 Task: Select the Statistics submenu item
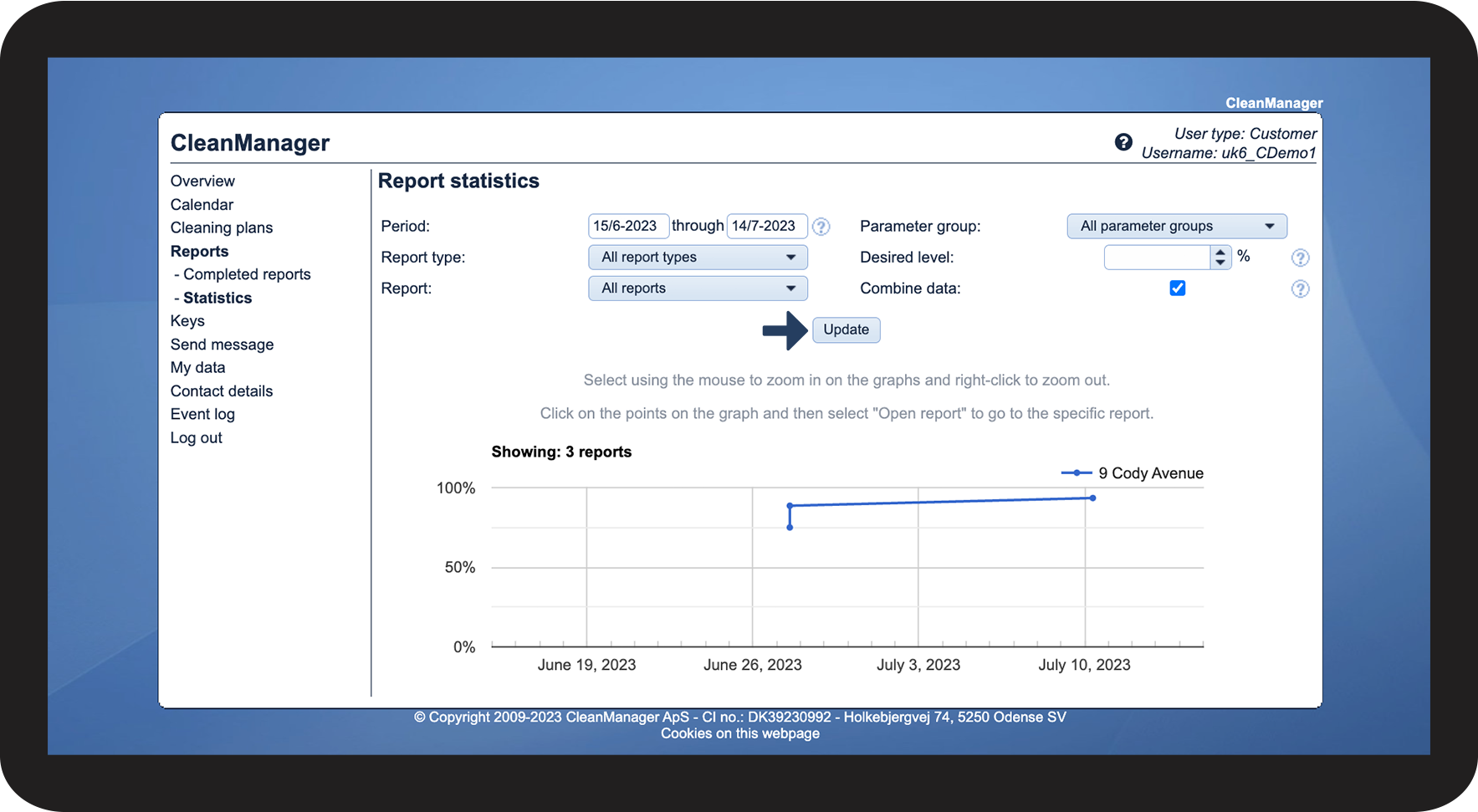[217, 298]
